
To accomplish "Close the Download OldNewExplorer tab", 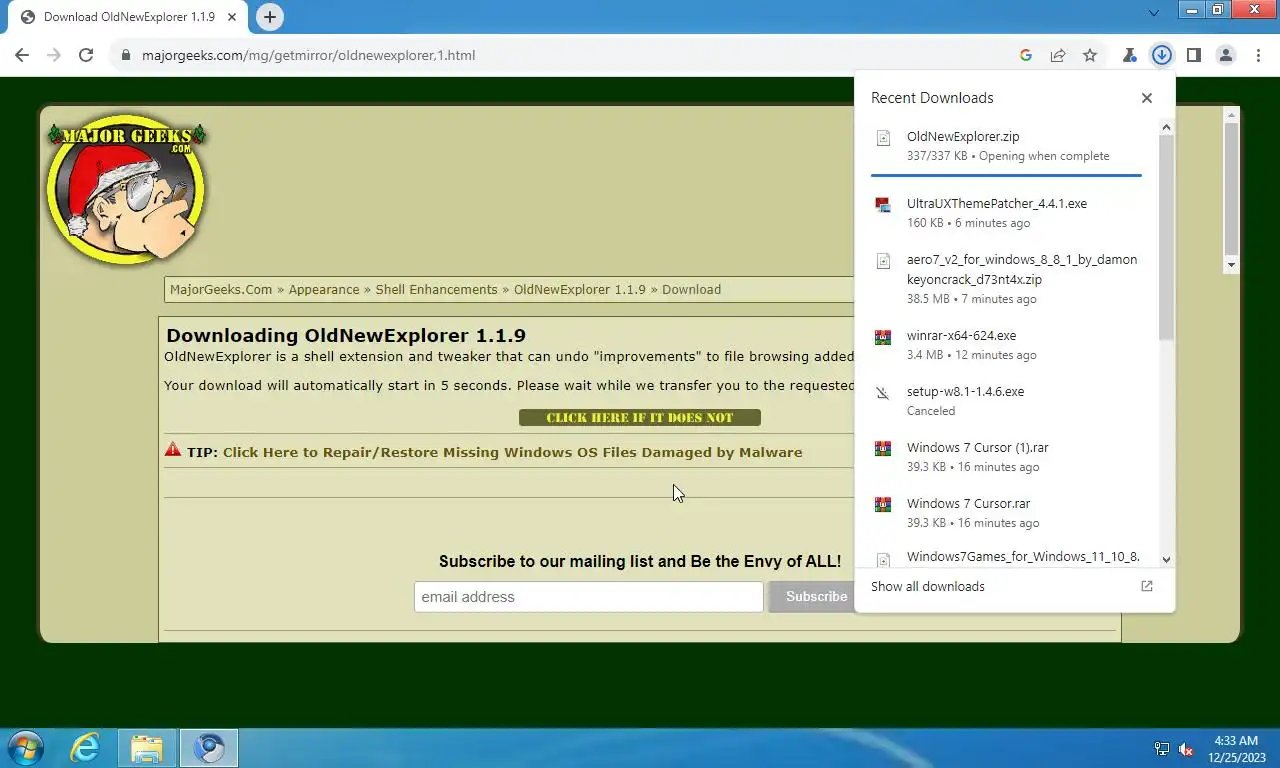I will (233, 17).
